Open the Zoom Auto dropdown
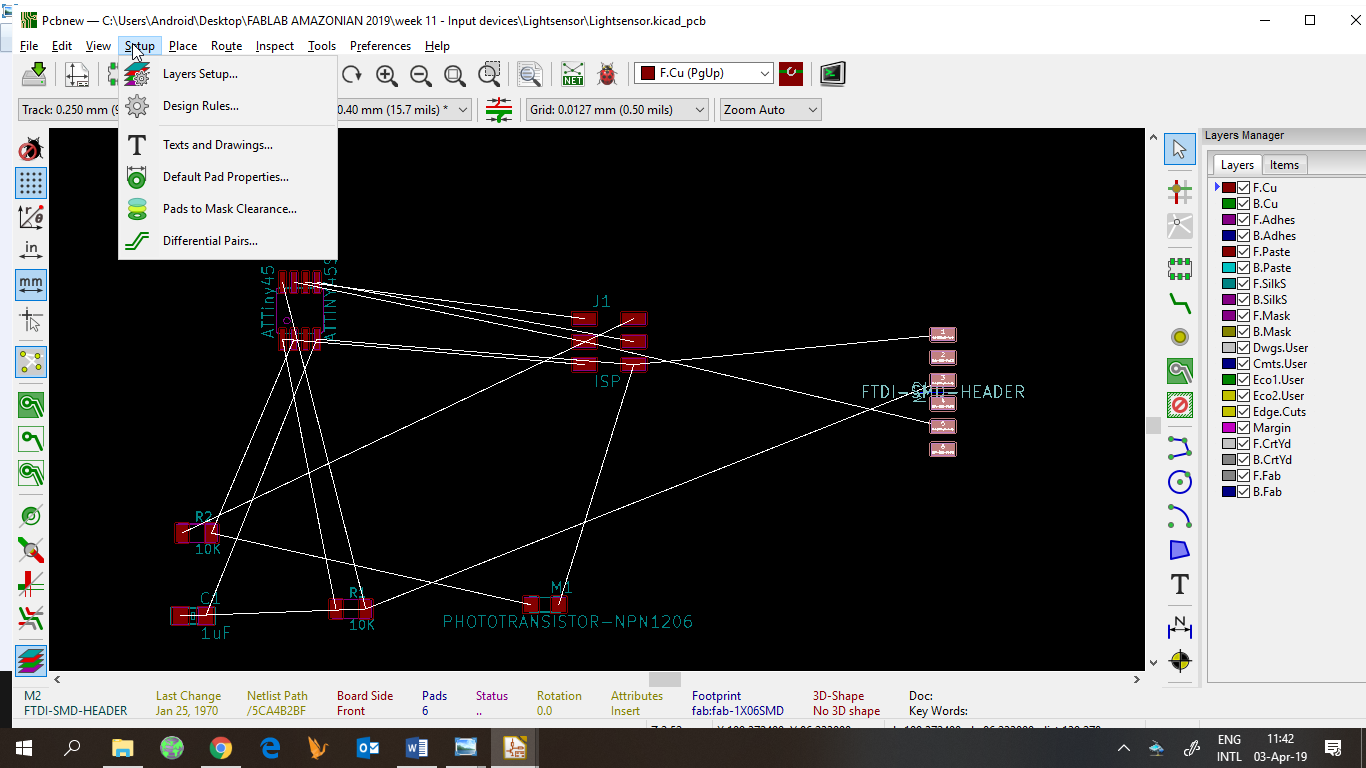Image resolution: width=1366 pixels, height=768 pixels. click(x=770, y=110)
